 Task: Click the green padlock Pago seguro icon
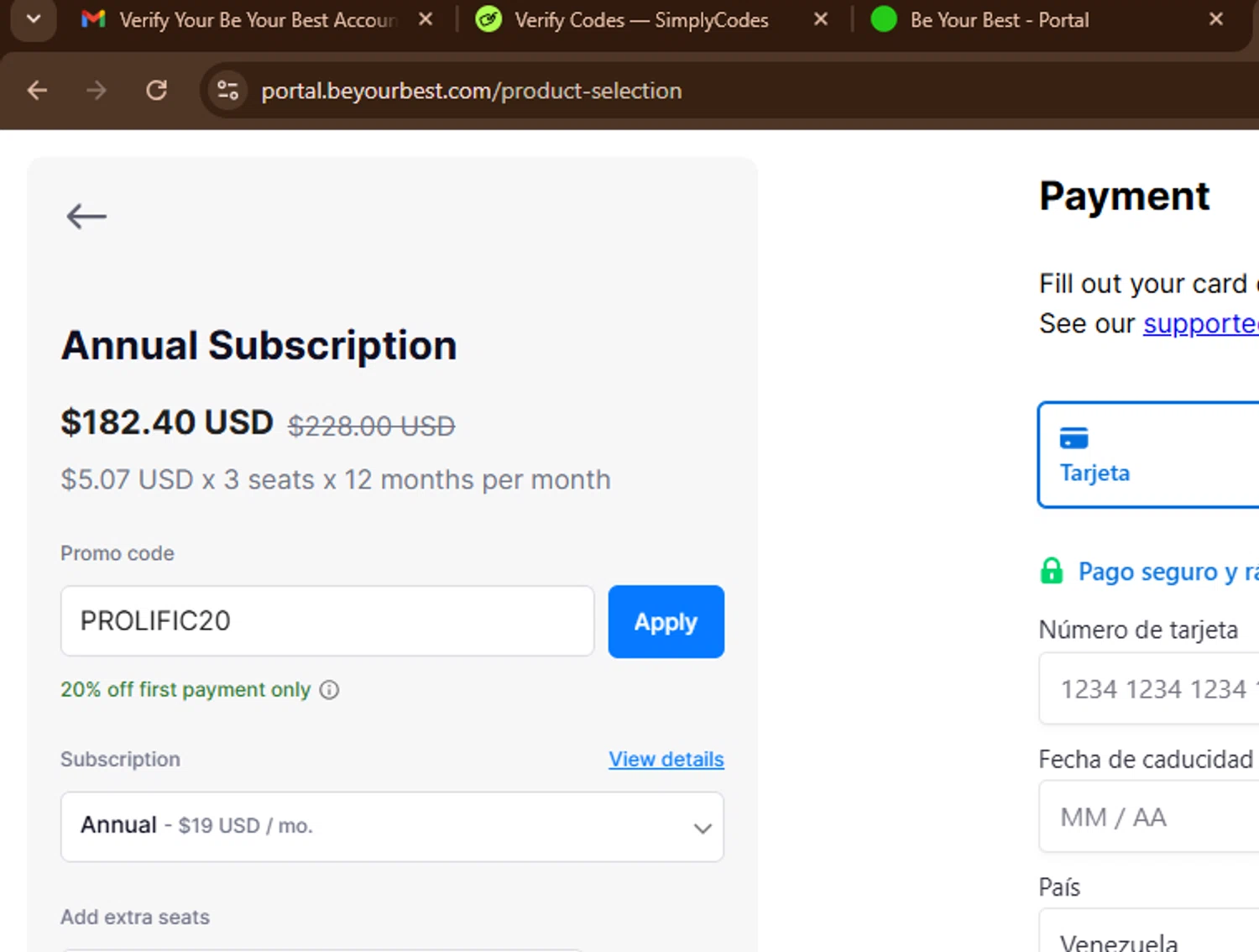tap(1052, 571)
